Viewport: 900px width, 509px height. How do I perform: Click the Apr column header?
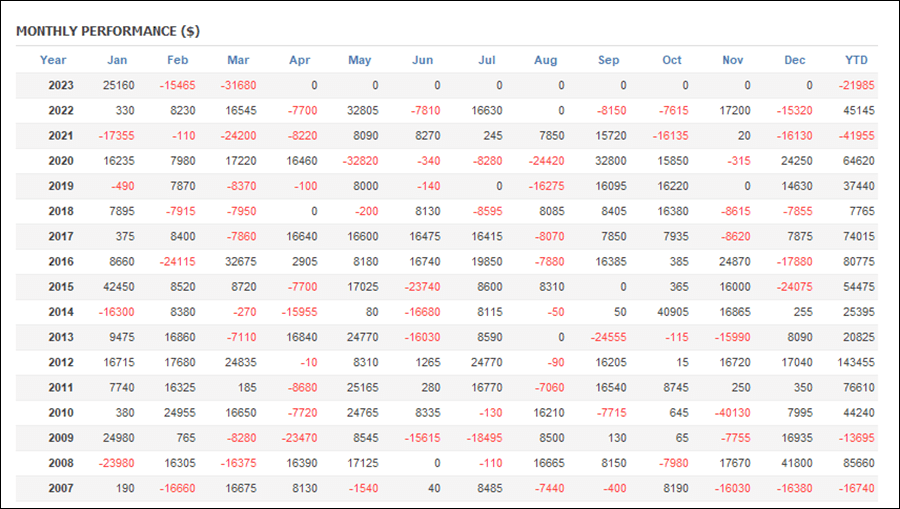300,60
